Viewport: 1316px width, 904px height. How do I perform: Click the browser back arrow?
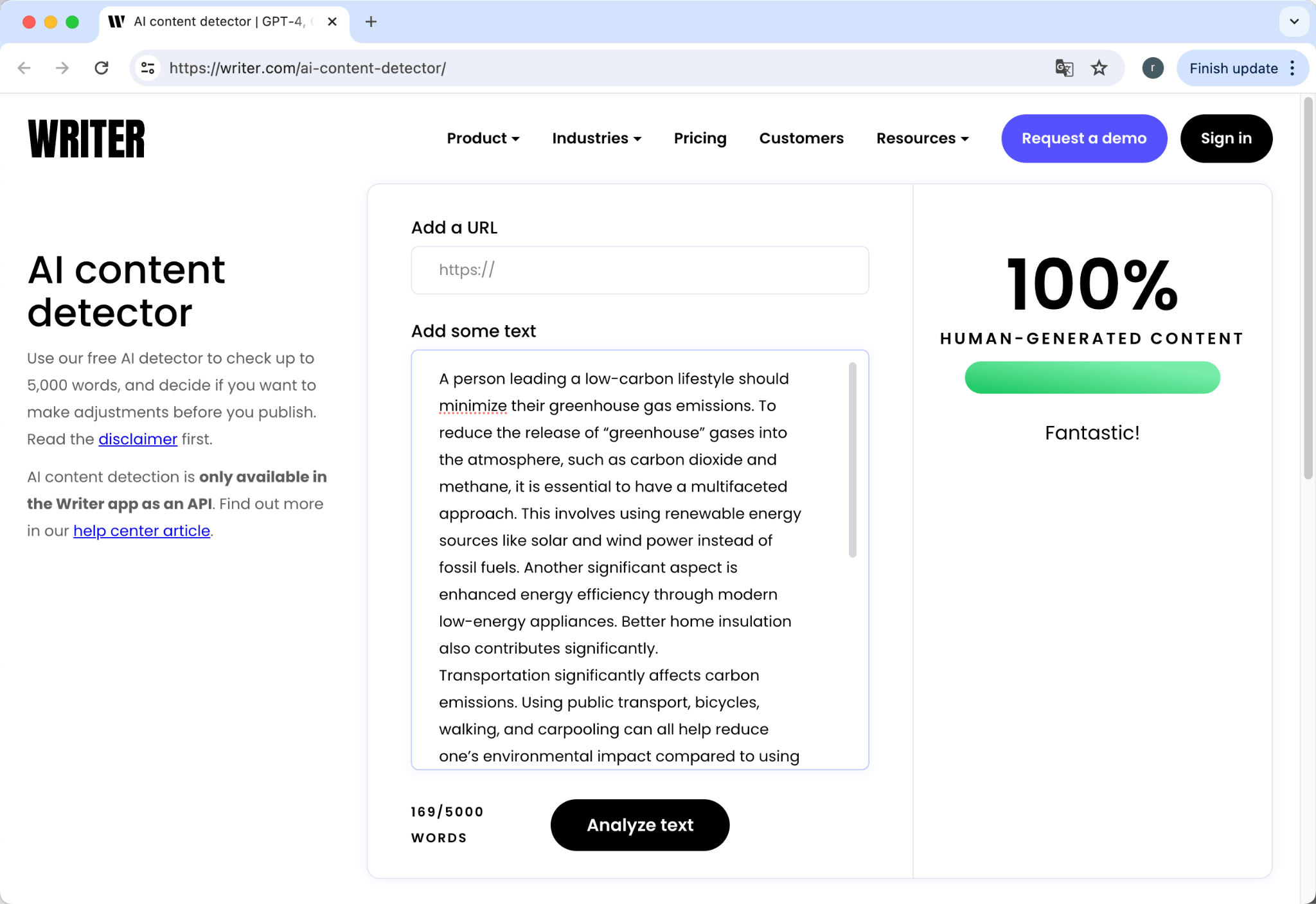pyautogui.click(x=24, y=68)
